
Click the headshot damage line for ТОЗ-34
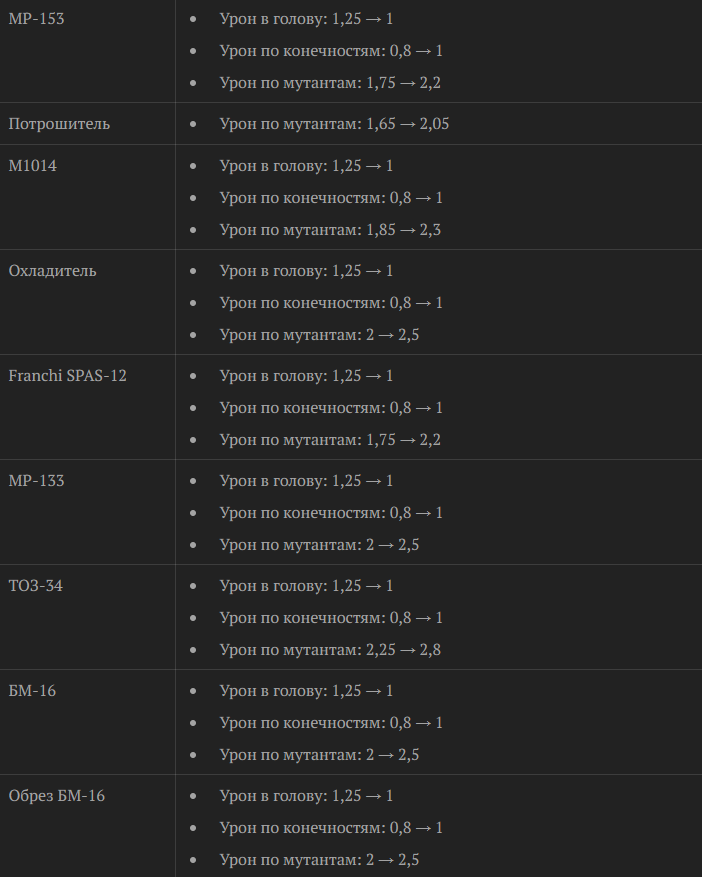[x=306, y=586]
